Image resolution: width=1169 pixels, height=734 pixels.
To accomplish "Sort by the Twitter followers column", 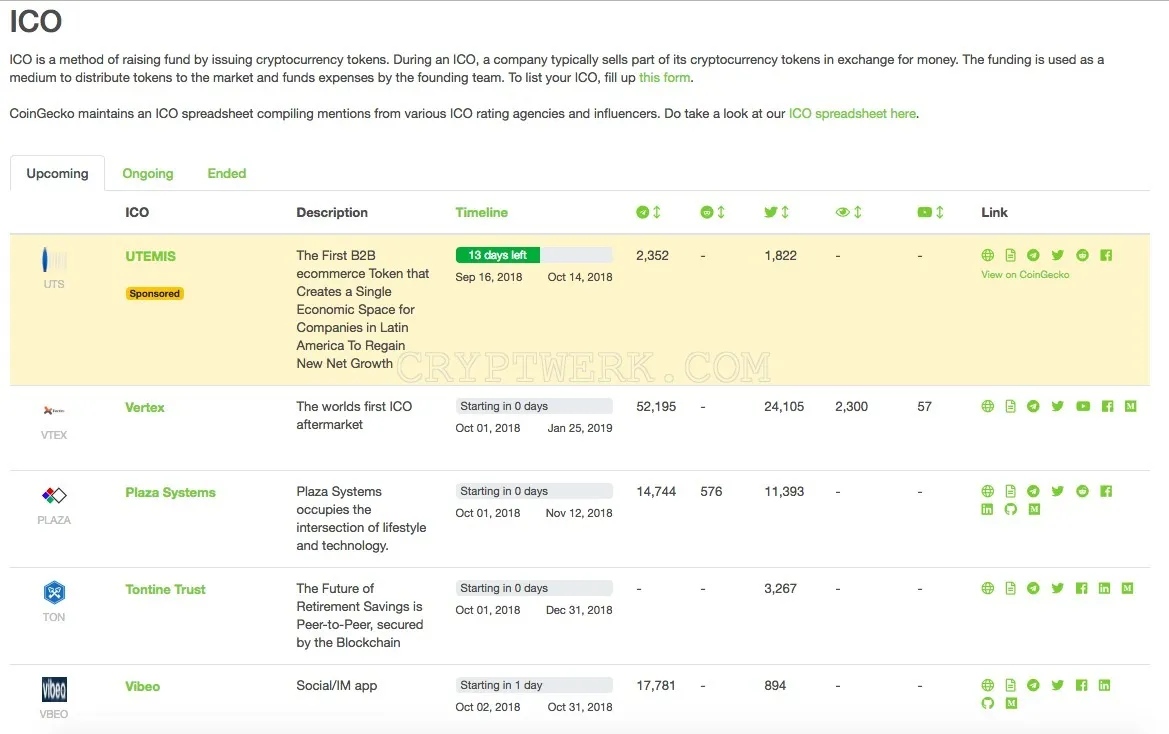I will click(x=776, y=212).
